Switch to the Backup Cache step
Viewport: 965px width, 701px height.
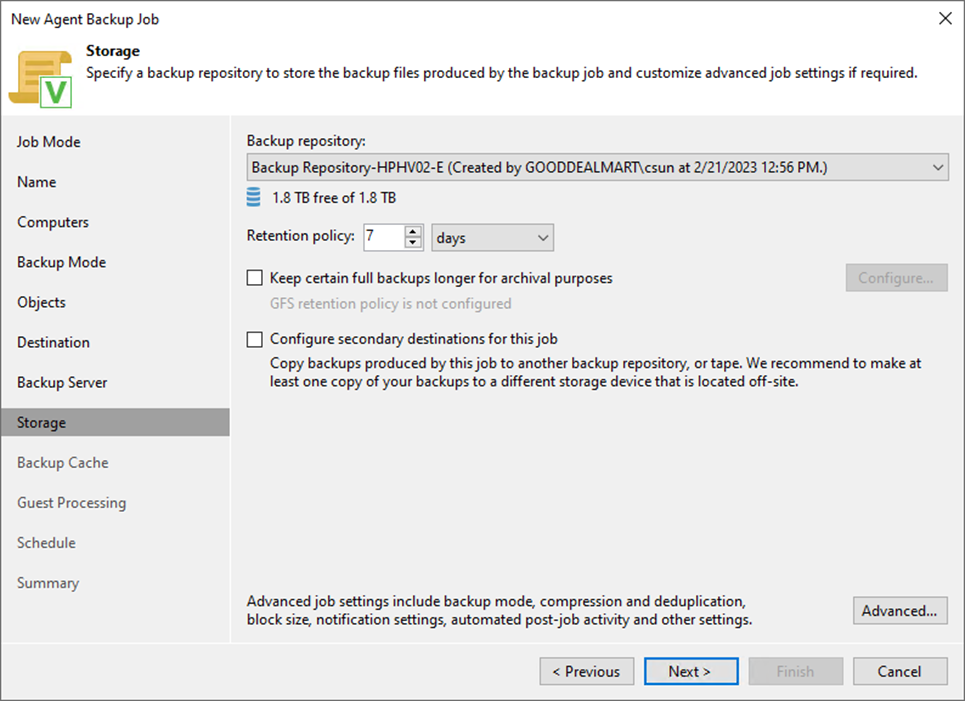pyautogui.click(x=62, y=462)
